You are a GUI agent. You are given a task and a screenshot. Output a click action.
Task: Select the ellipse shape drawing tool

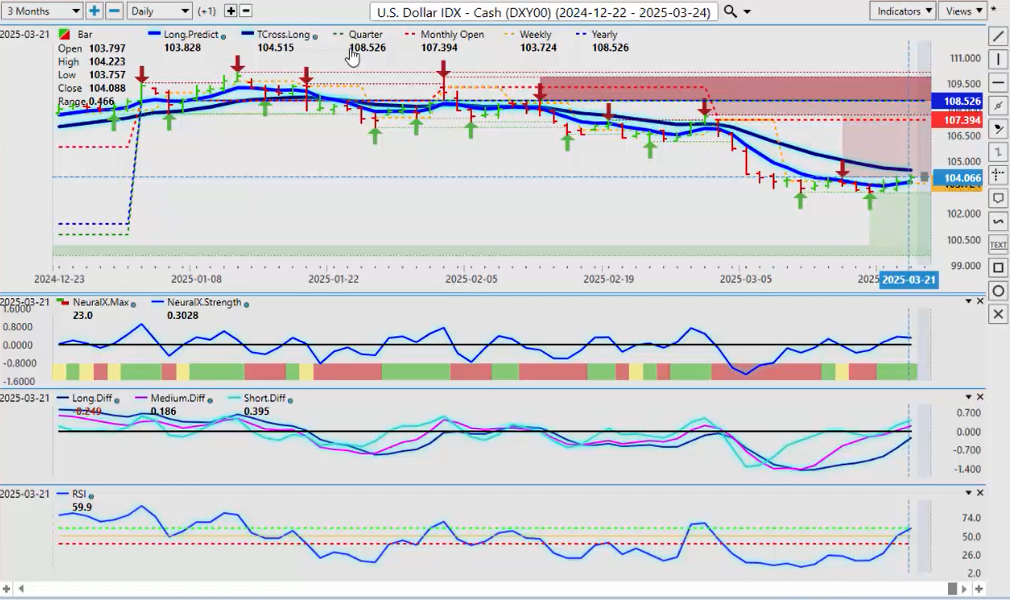(997, 291)
